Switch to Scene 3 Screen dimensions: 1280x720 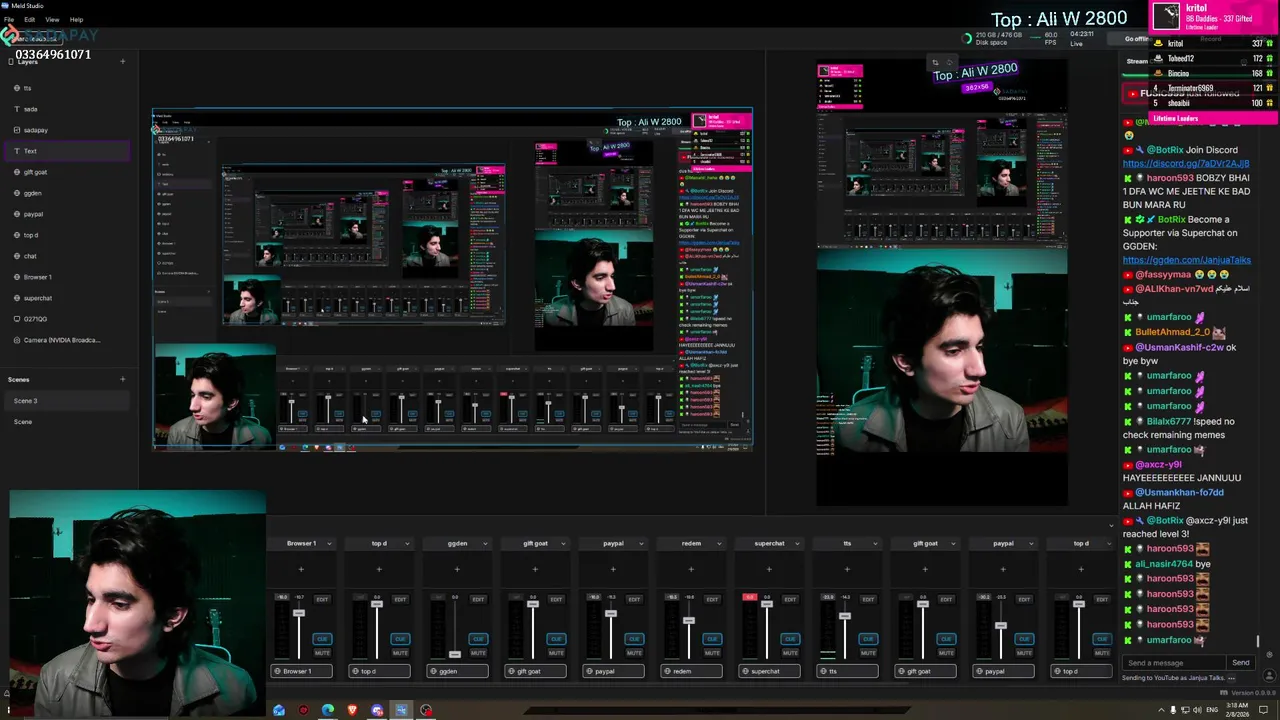(x=65, y=401)
